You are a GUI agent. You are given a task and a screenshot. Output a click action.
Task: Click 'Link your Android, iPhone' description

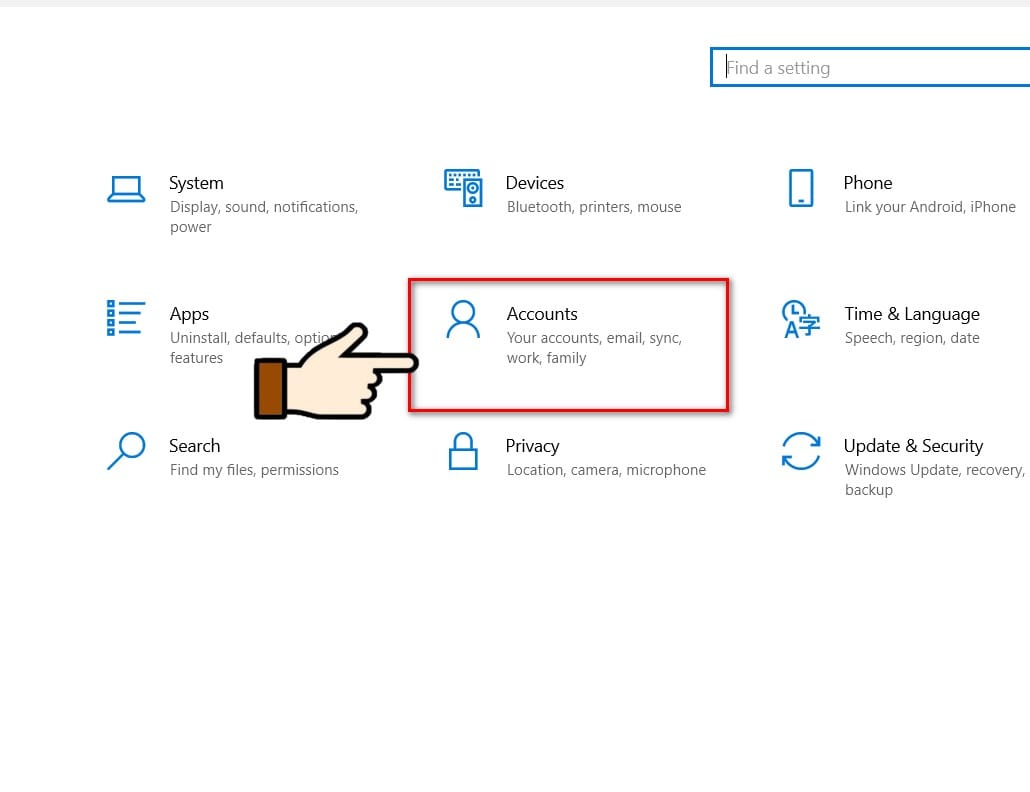pyautogui.click(x=930, y=207)
